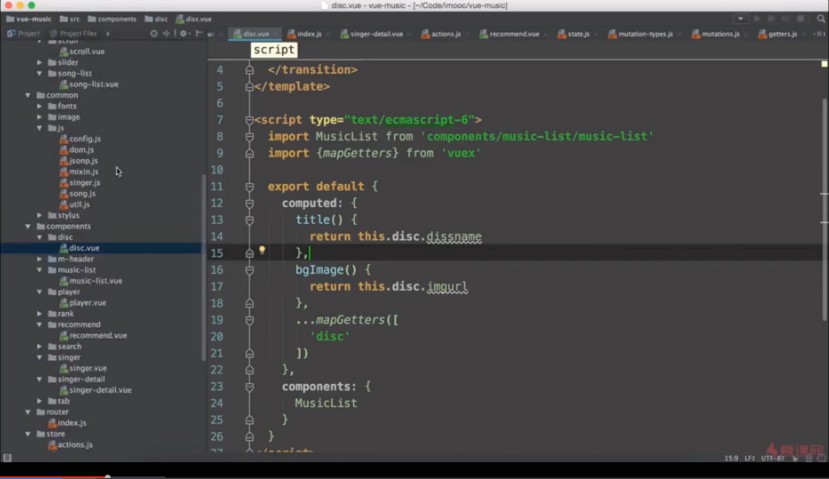The image size is (829, 479).
Task: Collapse the components folder arrow
Action: pos(28,226)
